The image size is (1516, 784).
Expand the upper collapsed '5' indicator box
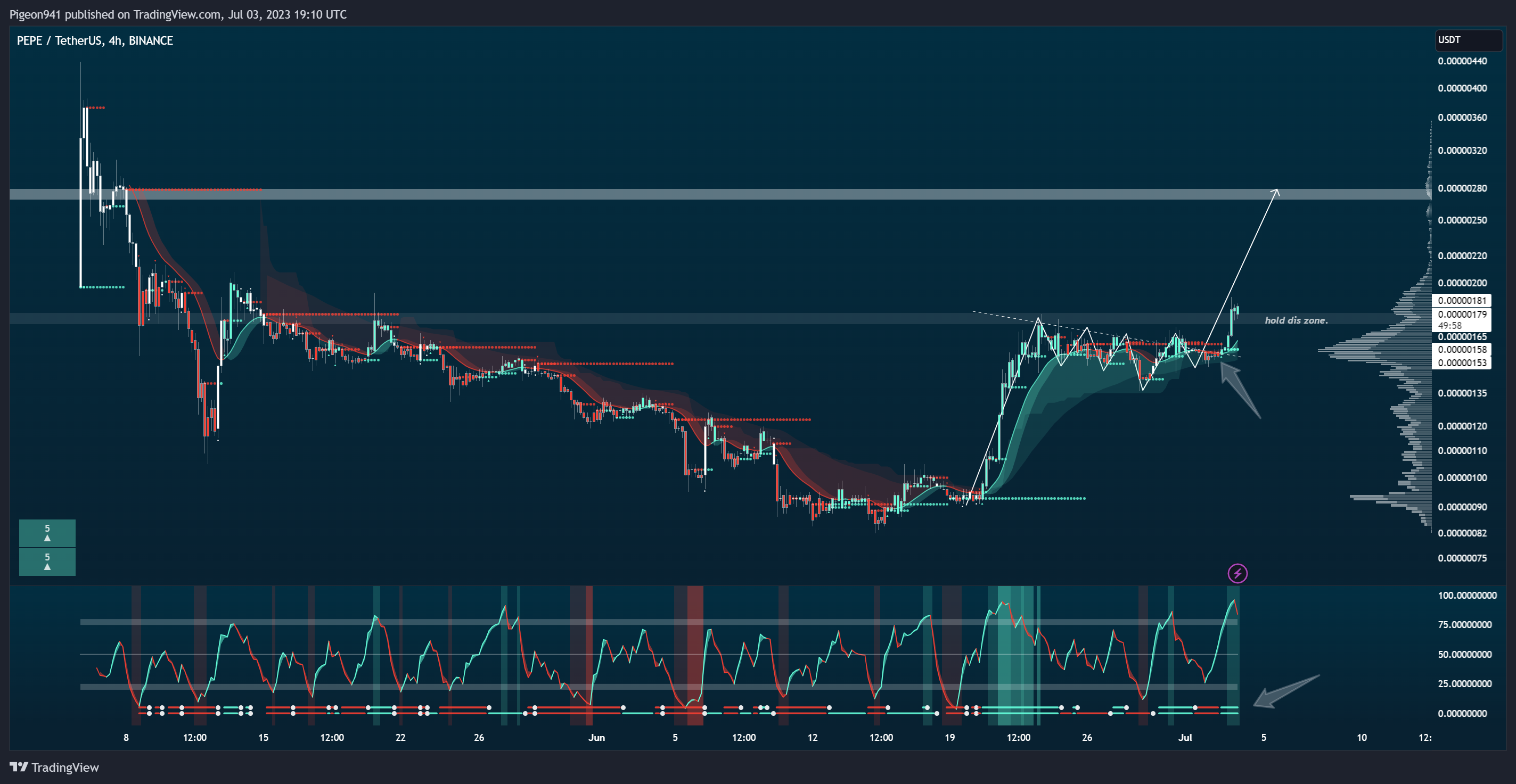tap(47, 533)
